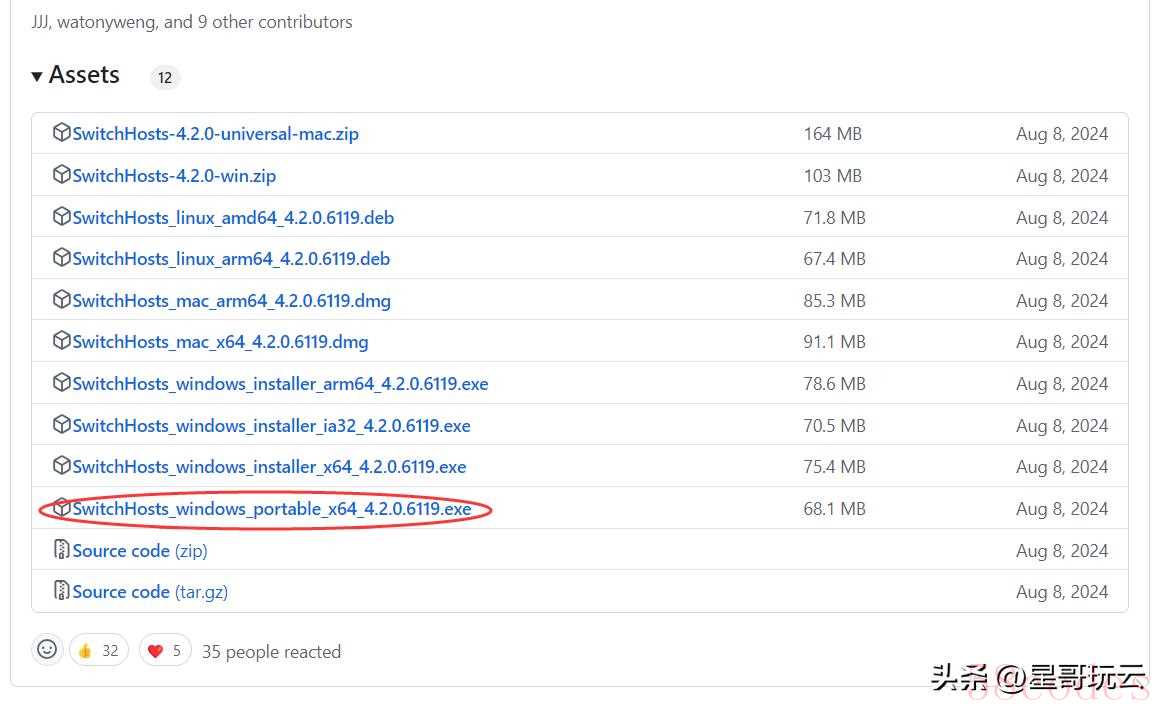Open the smiley add-reaction button
Viewport: 1166px width, 713px height.
pyautogui.click(x=47, y=650)
